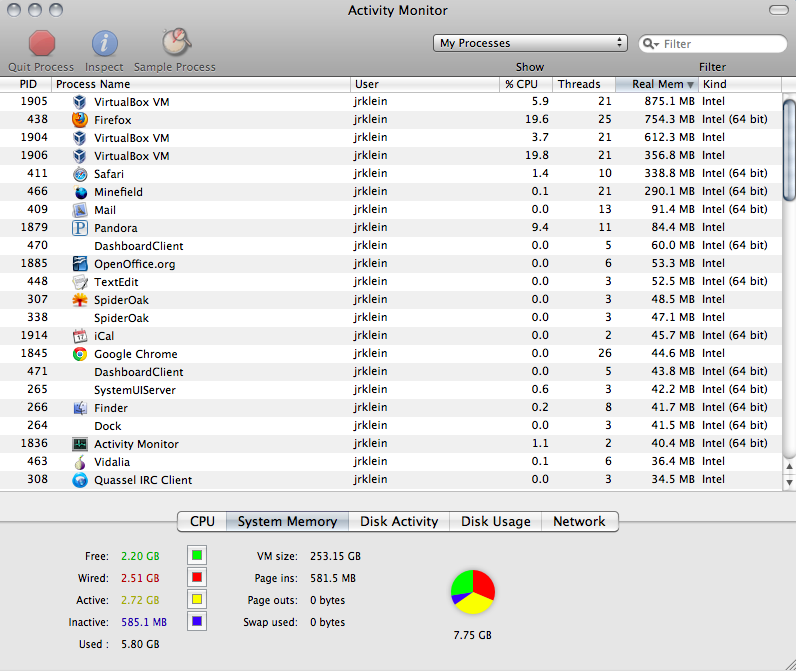Select the Minefield globe icon
This screenshot has height=671, width=796.
point(80,192)
